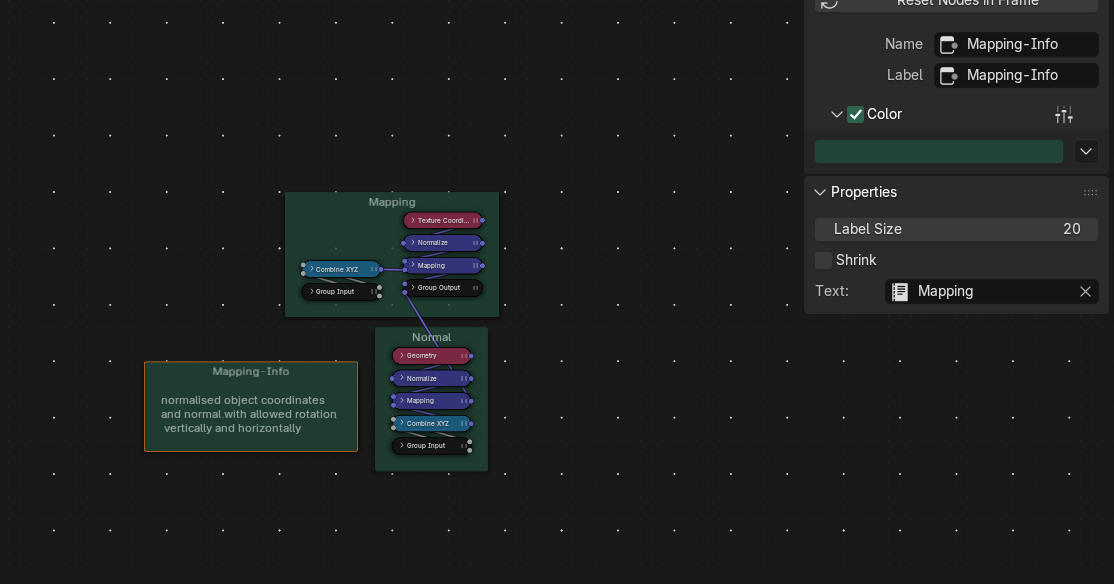The height and width of the screenshot is (584, 1114).
Task: Expand Mapping node in Normal frame
Action: click(x=402, y=401)
